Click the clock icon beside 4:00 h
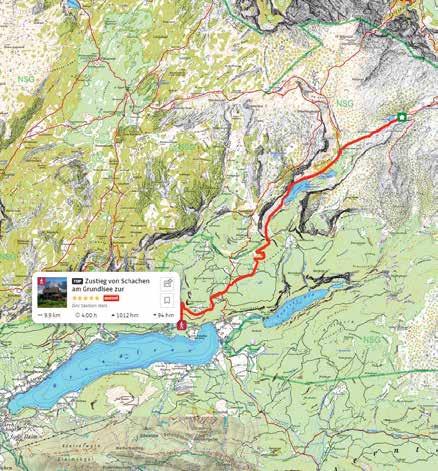 click(x=77, y=315)
